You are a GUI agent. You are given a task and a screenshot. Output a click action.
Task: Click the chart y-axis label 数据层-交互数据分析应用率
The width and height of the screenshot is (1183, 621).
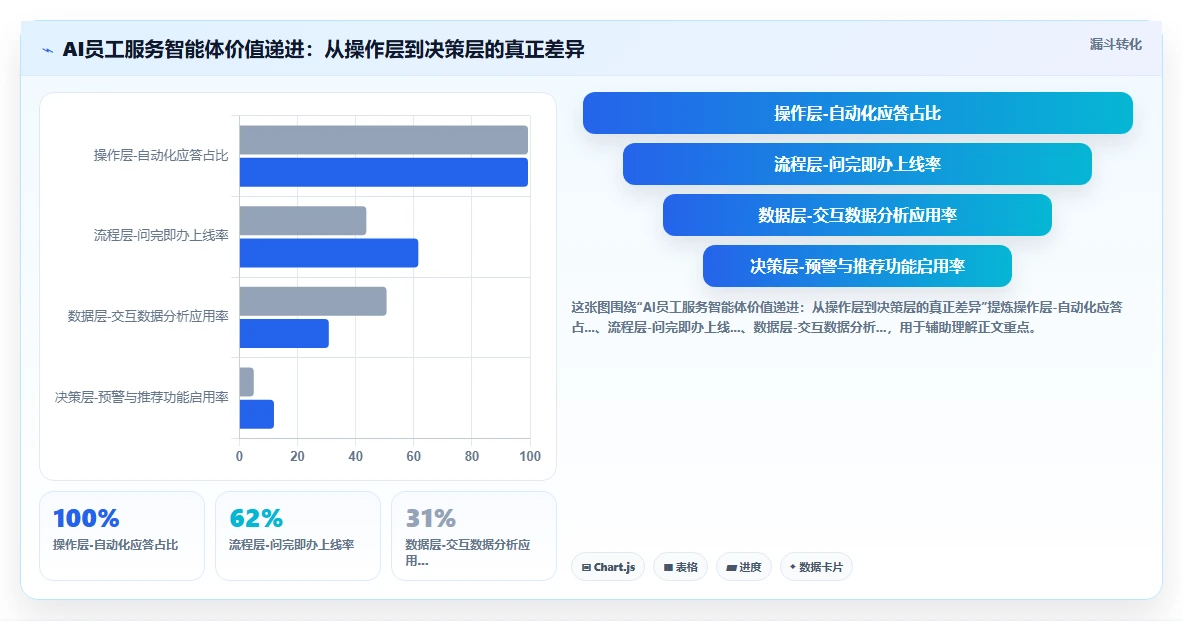[148, 316]
